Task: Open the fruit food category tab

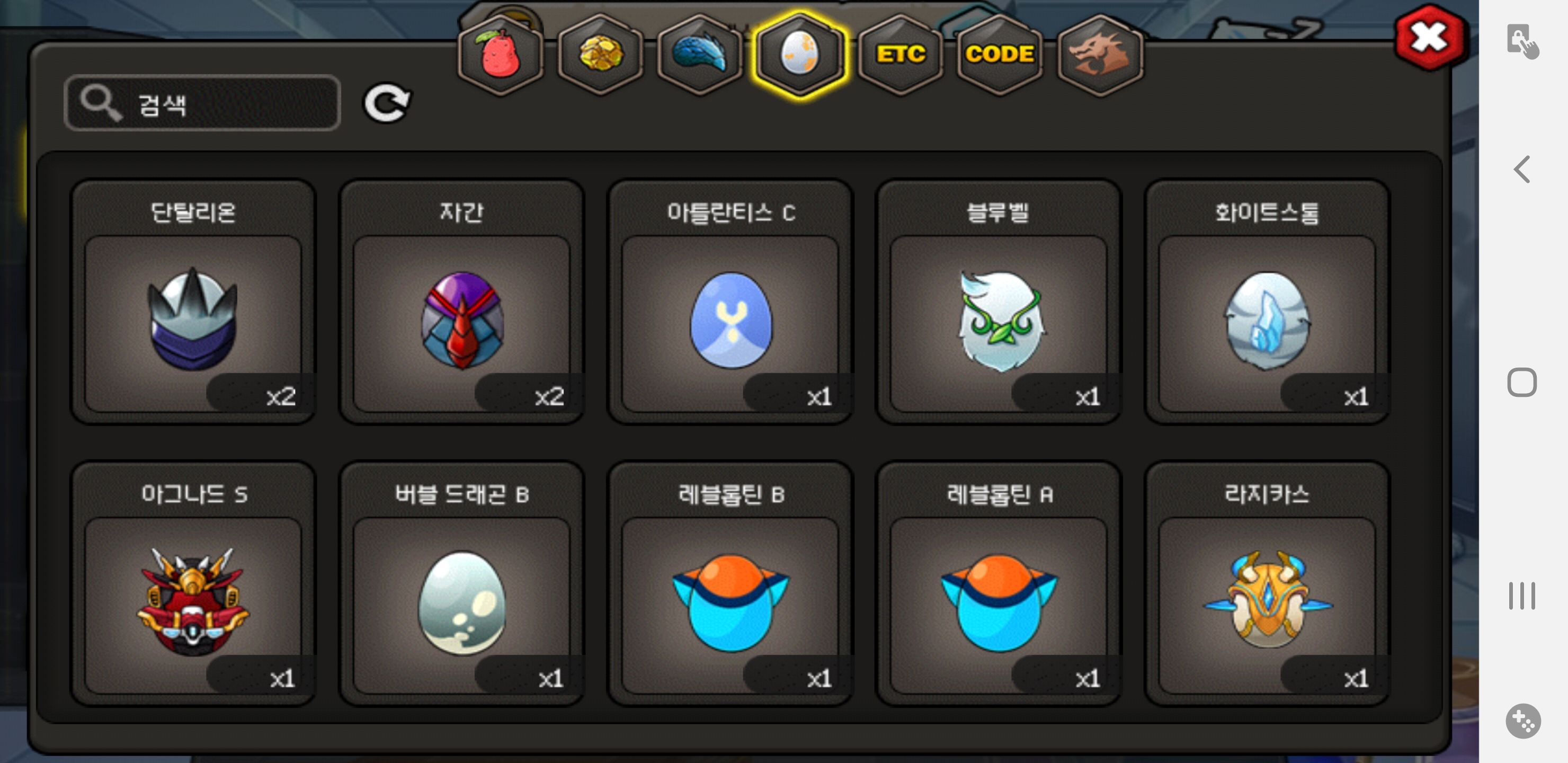Action: click(501, 55)
